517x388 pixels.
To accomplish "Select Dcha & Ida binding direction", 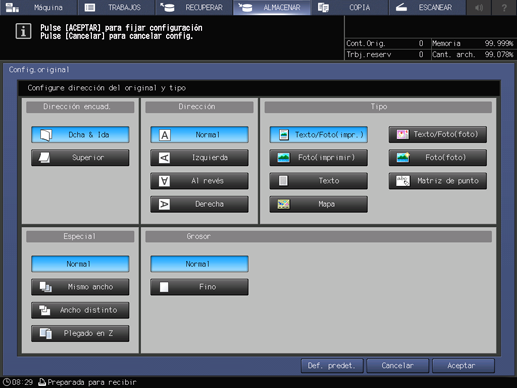I will [x=80, y=135].
